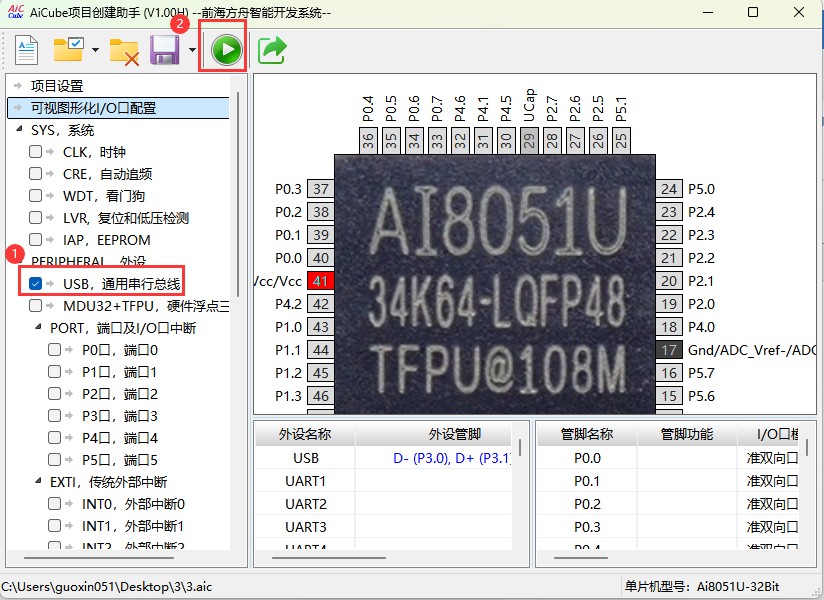Screen dimensions: 824x600
Task: Select pin 43 labeled P1.0
Action: (321, 327)
